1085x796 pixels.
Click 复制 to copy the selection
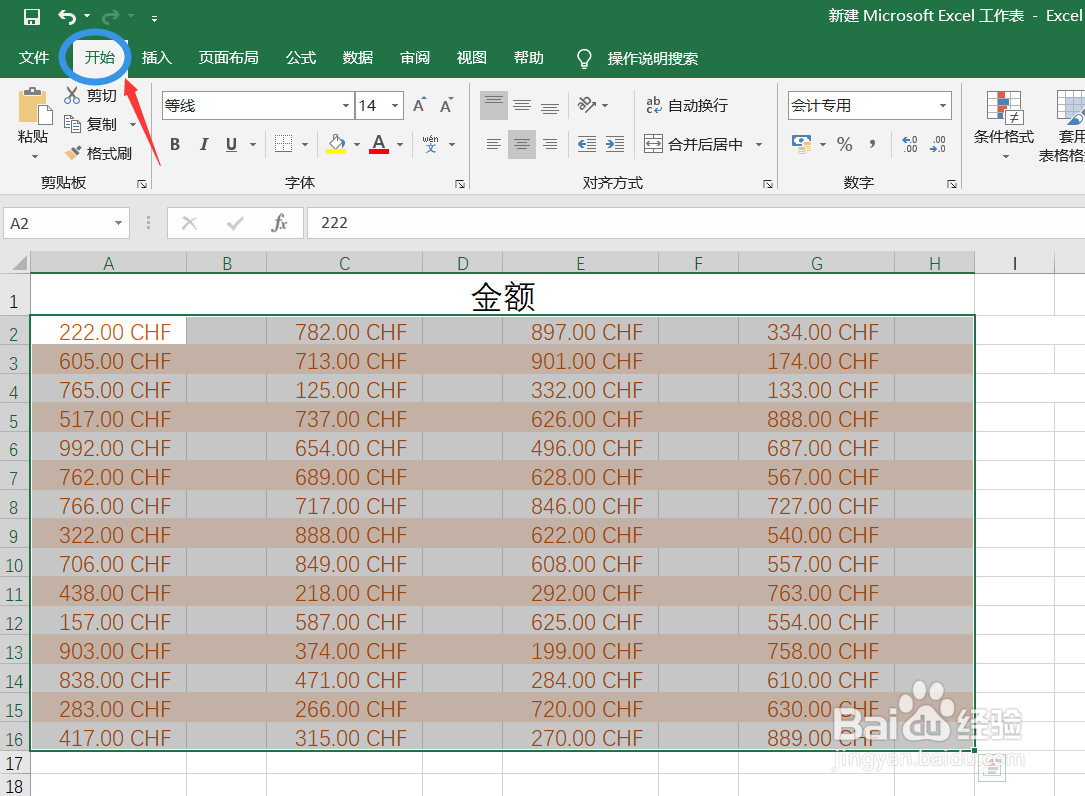[91, 125]
